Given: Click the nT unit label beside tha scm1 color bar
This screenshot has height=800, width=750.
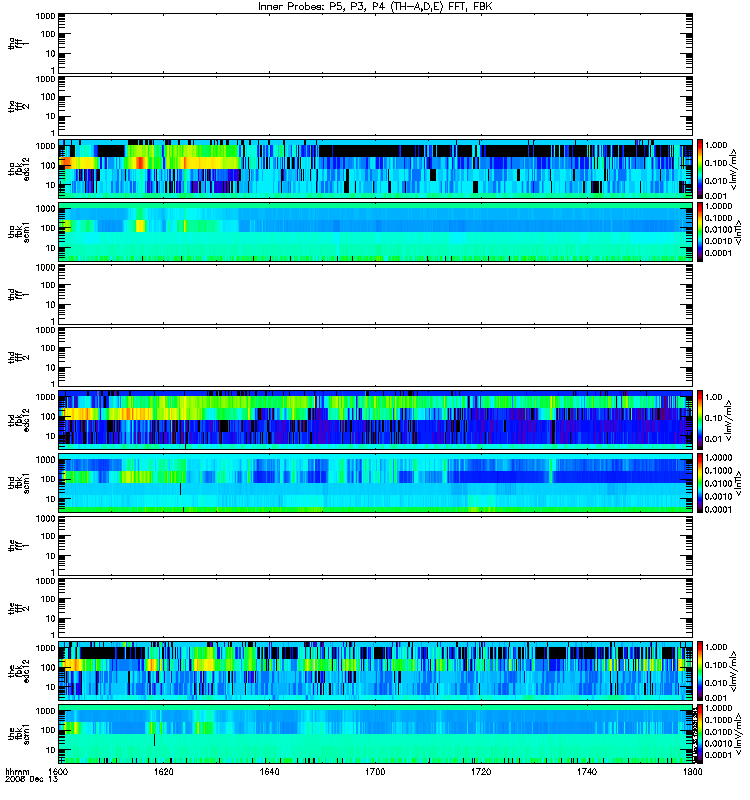Looking at the screenshot, I should tap(737, 232).
